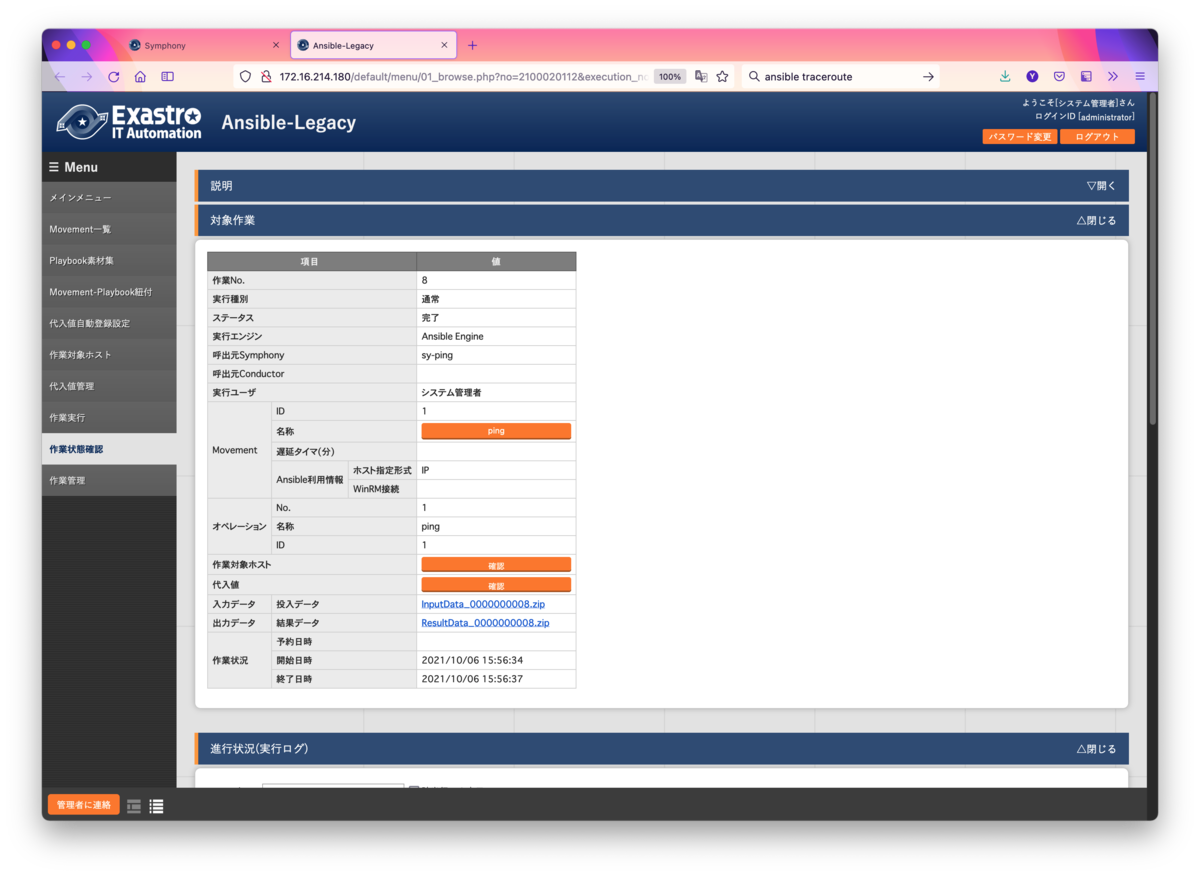This screenshot has width=1200, height=876.
Task: Open a new tab with plus
Action: tap(472, 45)
